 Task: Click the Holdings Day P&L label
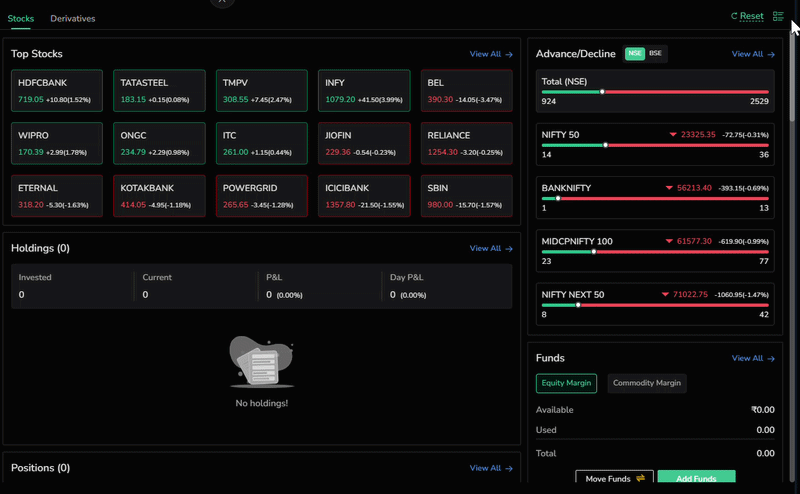[x=407, y=278]
